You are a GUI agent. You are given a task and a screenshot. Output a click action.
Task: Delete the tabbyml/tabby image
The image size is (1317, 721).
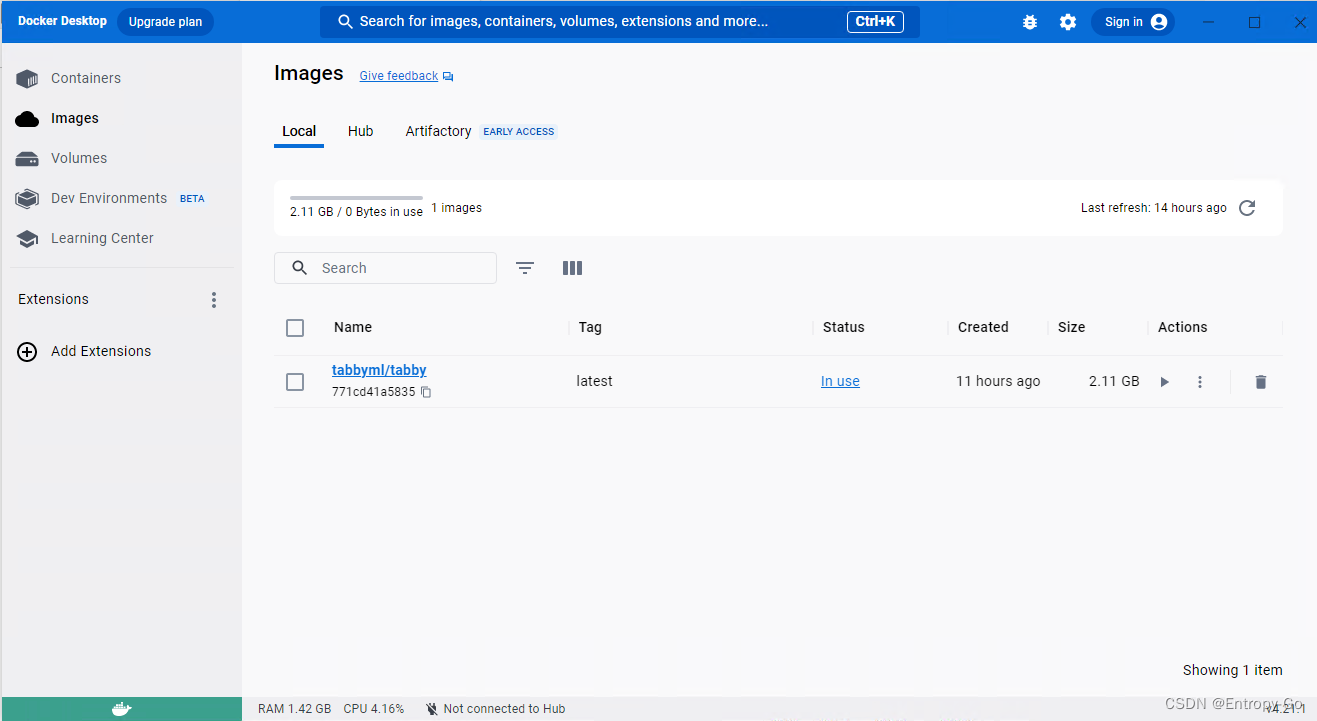[1260, 381]
